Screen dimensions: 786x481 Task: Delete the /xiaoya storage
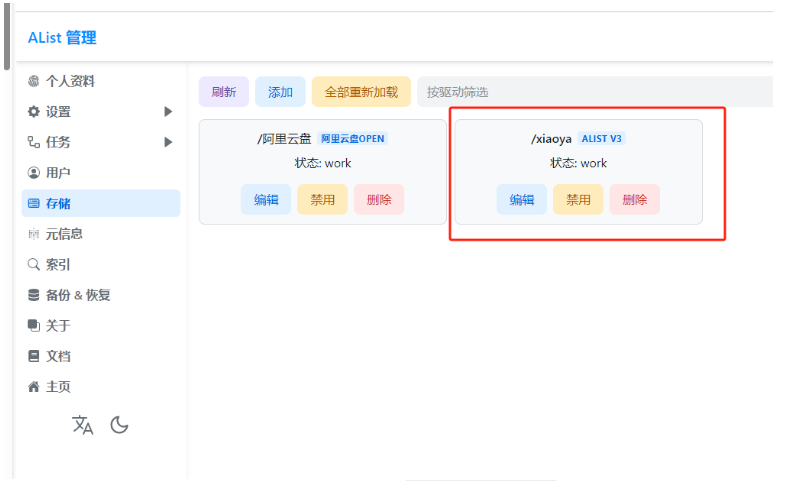click(634, 199)
